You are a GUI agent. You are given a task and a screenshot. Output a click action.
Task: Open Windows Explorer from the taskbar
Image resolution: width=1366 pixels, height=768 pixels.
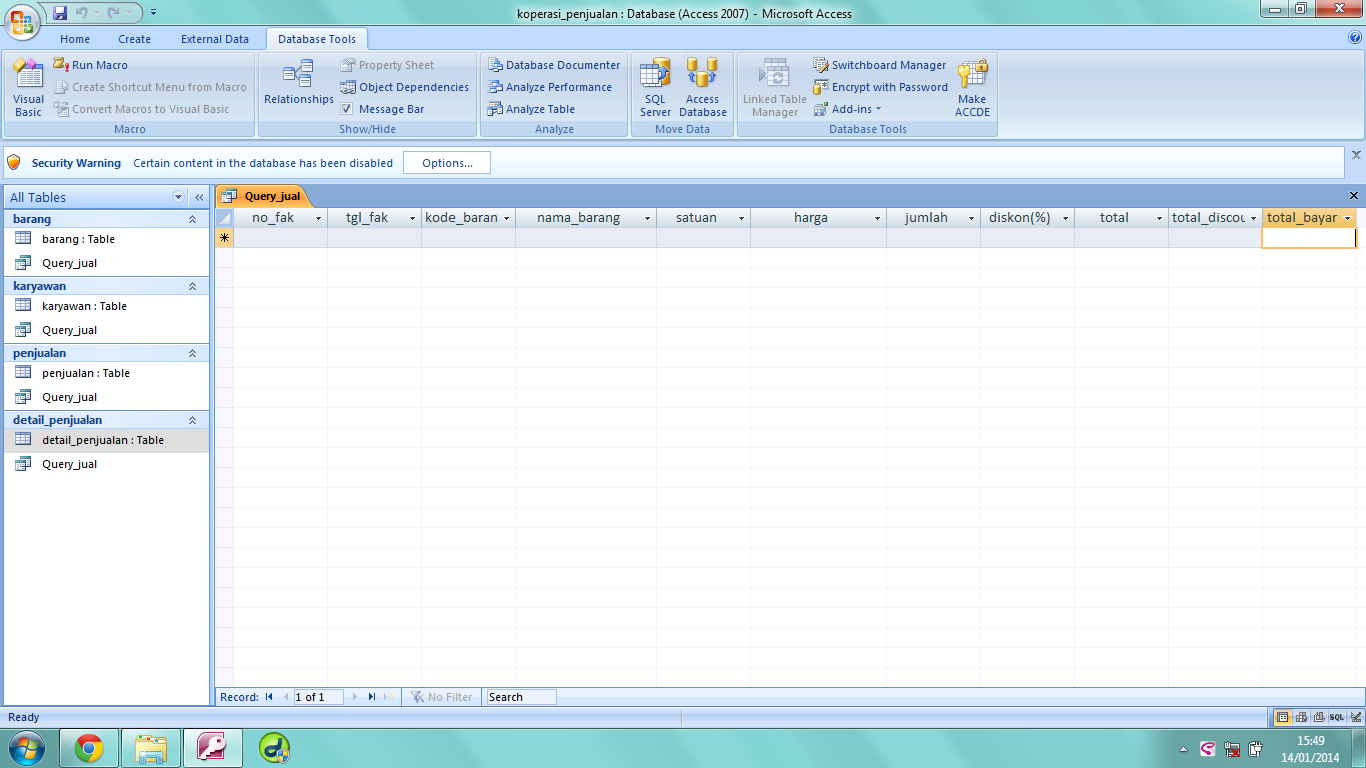pyautogui.click(x=151, y=748)
